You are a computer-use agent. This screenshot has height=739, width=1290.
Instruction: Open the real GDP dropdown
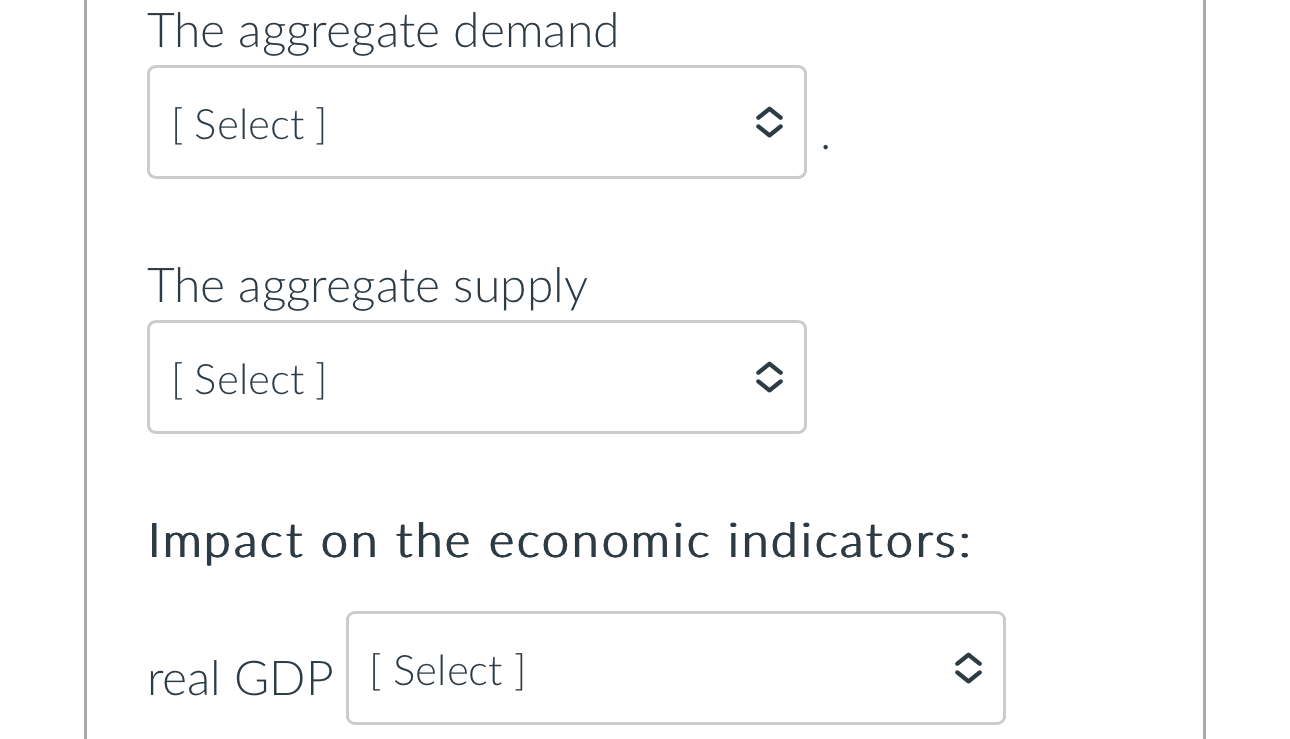coord(675,668)
